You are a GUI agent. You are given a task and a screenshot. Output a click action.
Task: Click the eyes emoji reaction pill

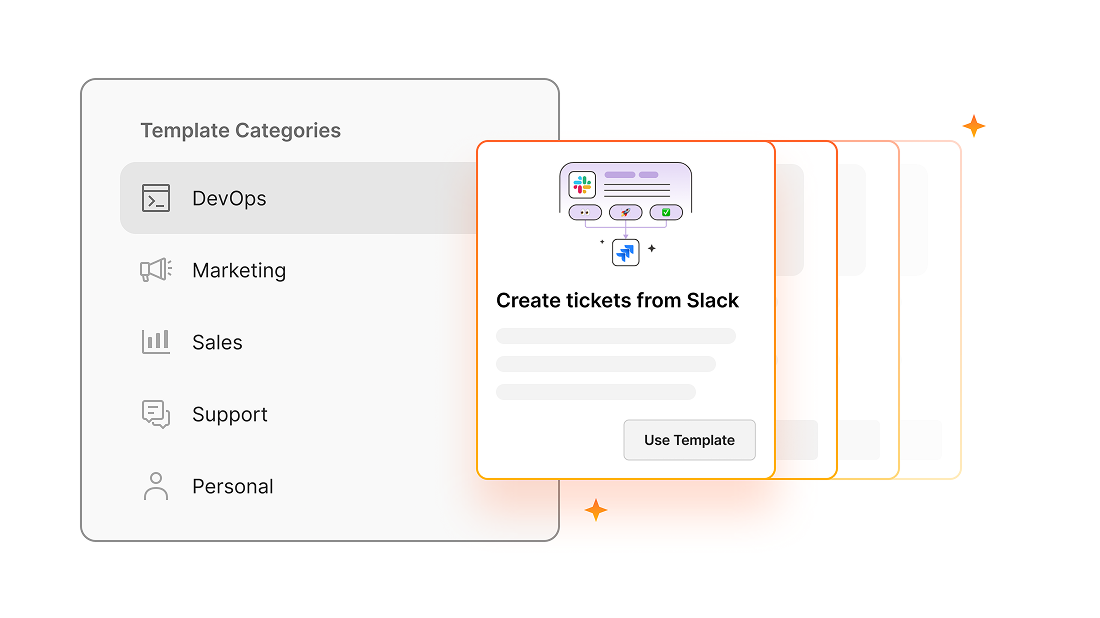[x=584, y=212]
